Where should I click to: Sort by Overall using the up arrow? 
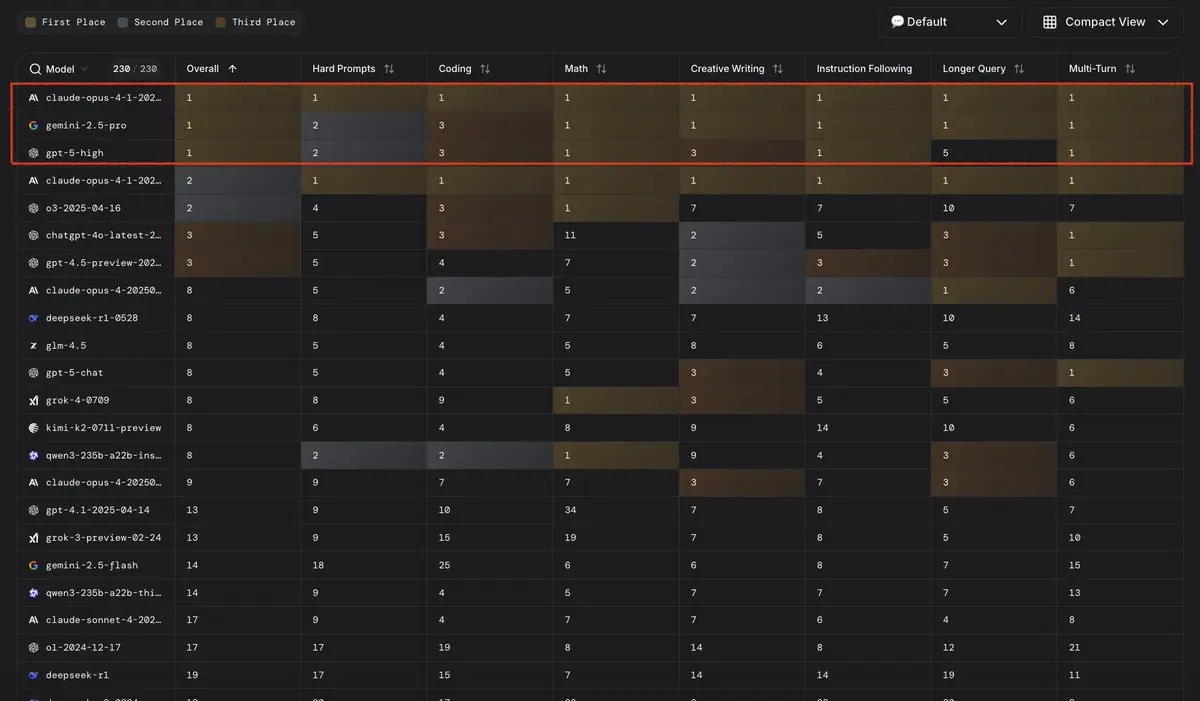coord(233,69)
